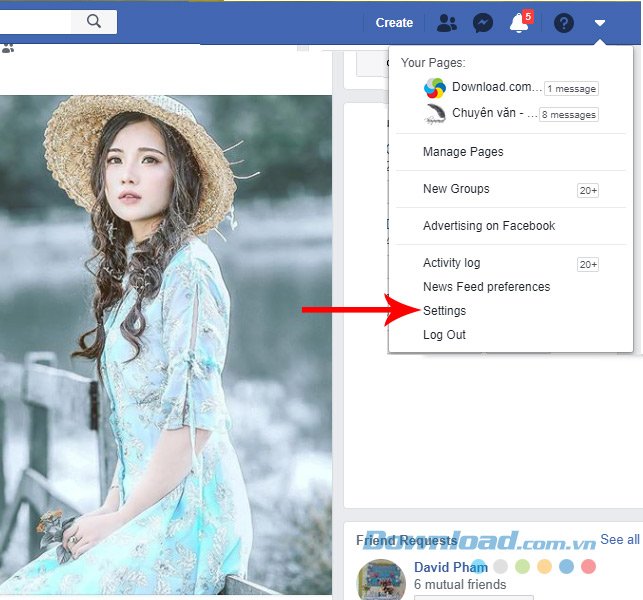Click the small group icon under search bar
Viewport: 643px width, 600px height.
[8, 48]
